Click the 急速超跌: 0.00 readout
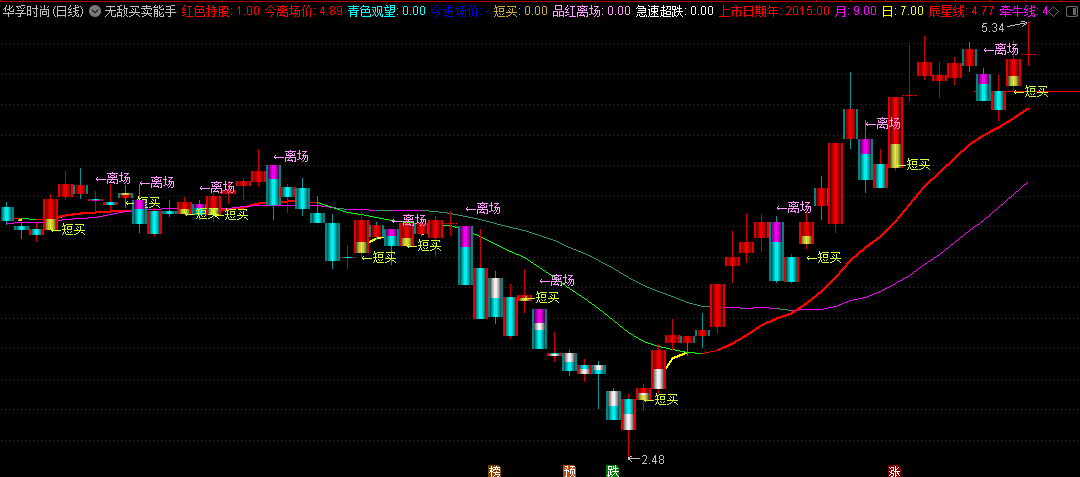Screen dimensions: 1080x477 [x=674, y=11]
